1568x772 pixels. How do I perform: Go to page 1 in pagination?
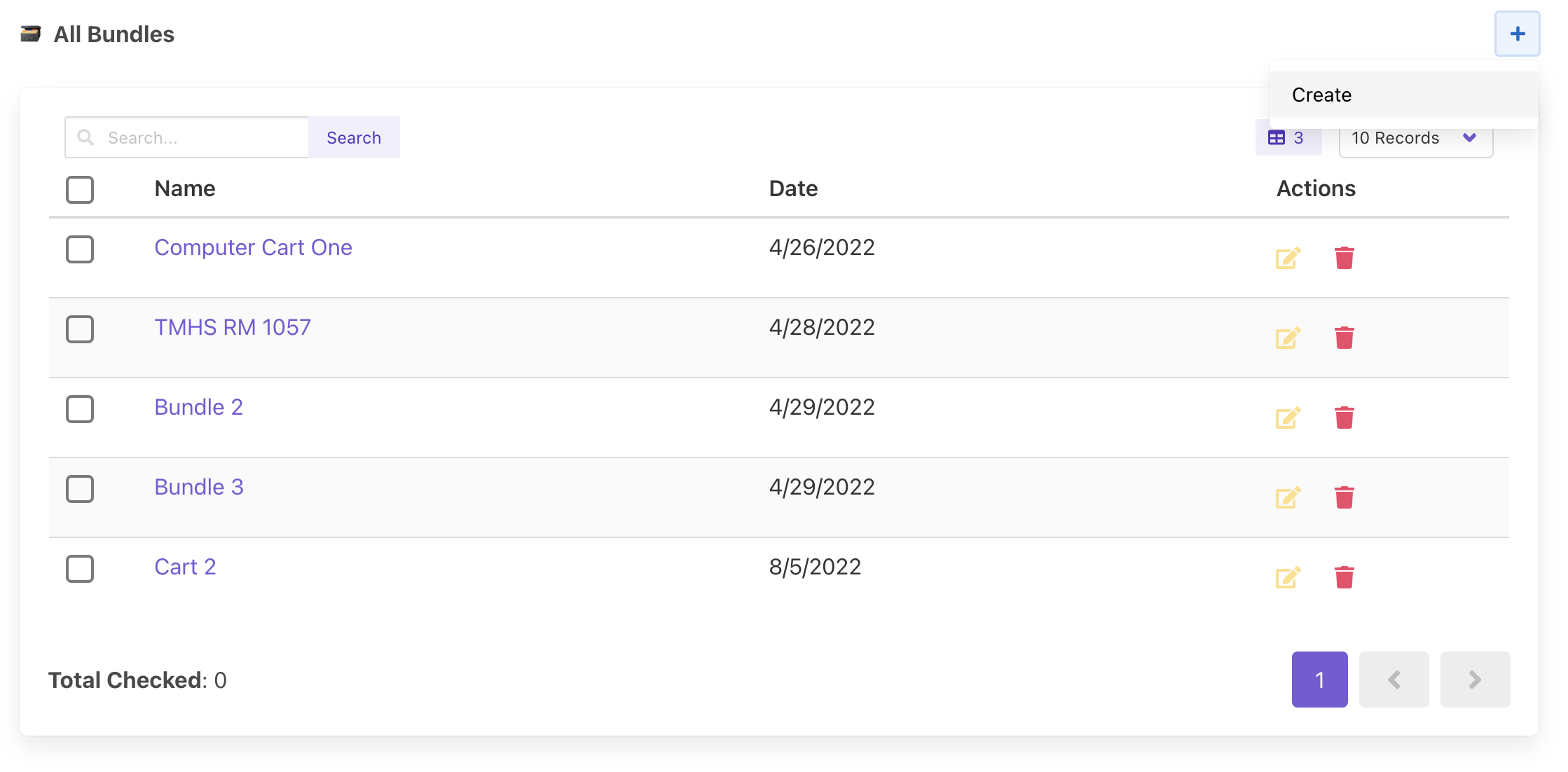[x=1319, y=680]
